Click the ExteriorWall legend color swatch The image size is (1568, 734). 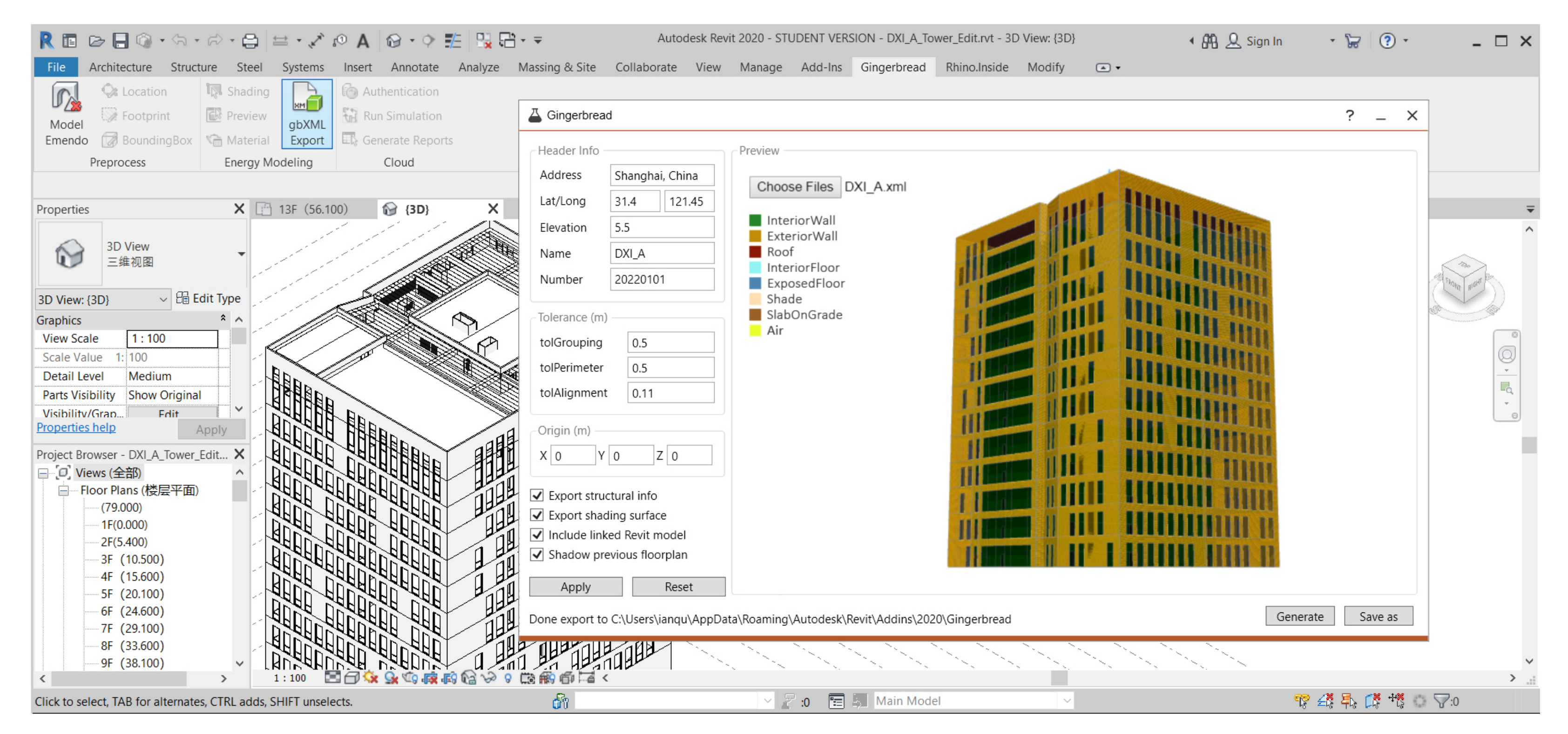tap(755, 236)
